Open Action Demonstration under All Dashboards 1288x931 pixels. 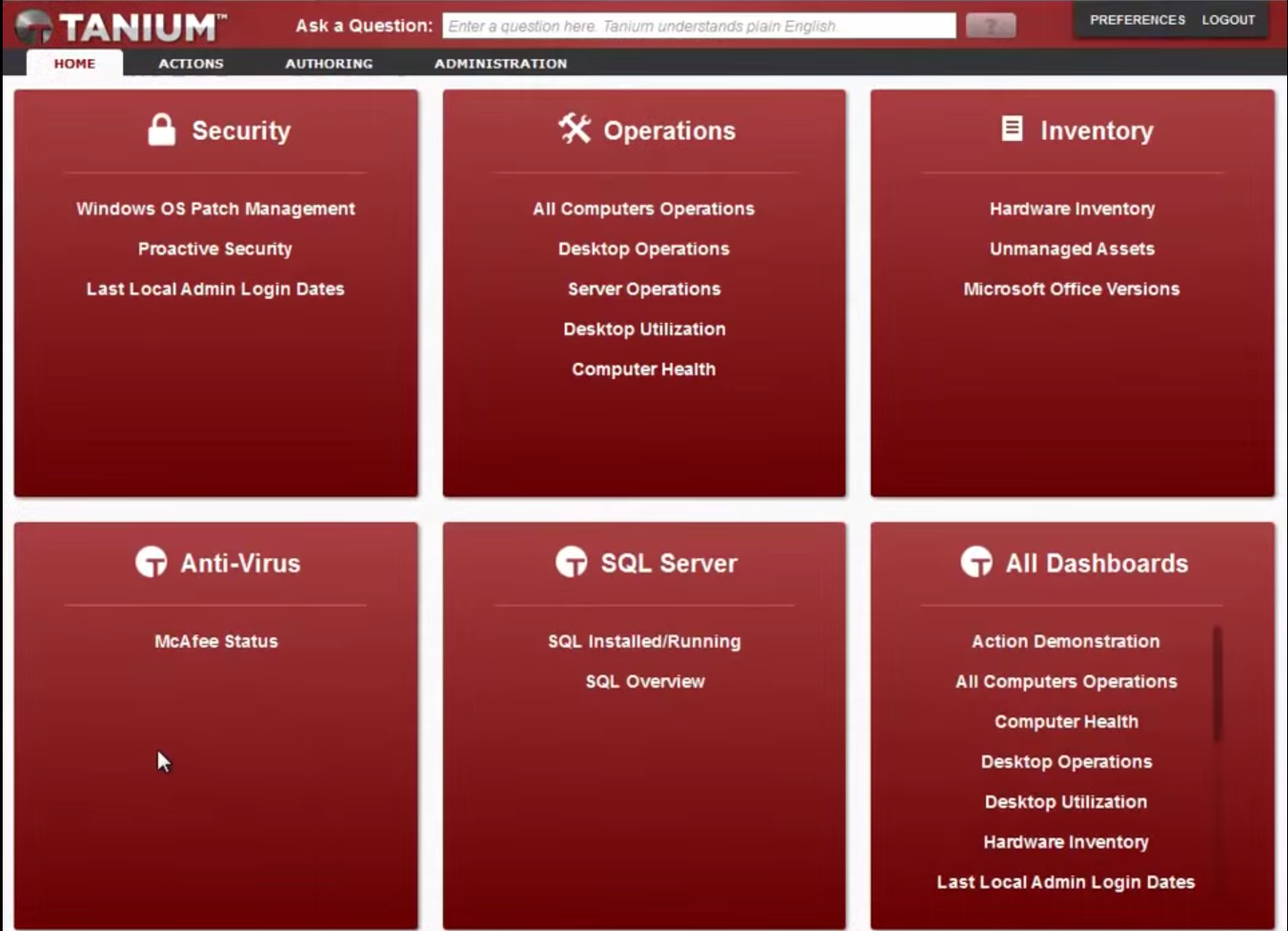(x=1066, y=641)
